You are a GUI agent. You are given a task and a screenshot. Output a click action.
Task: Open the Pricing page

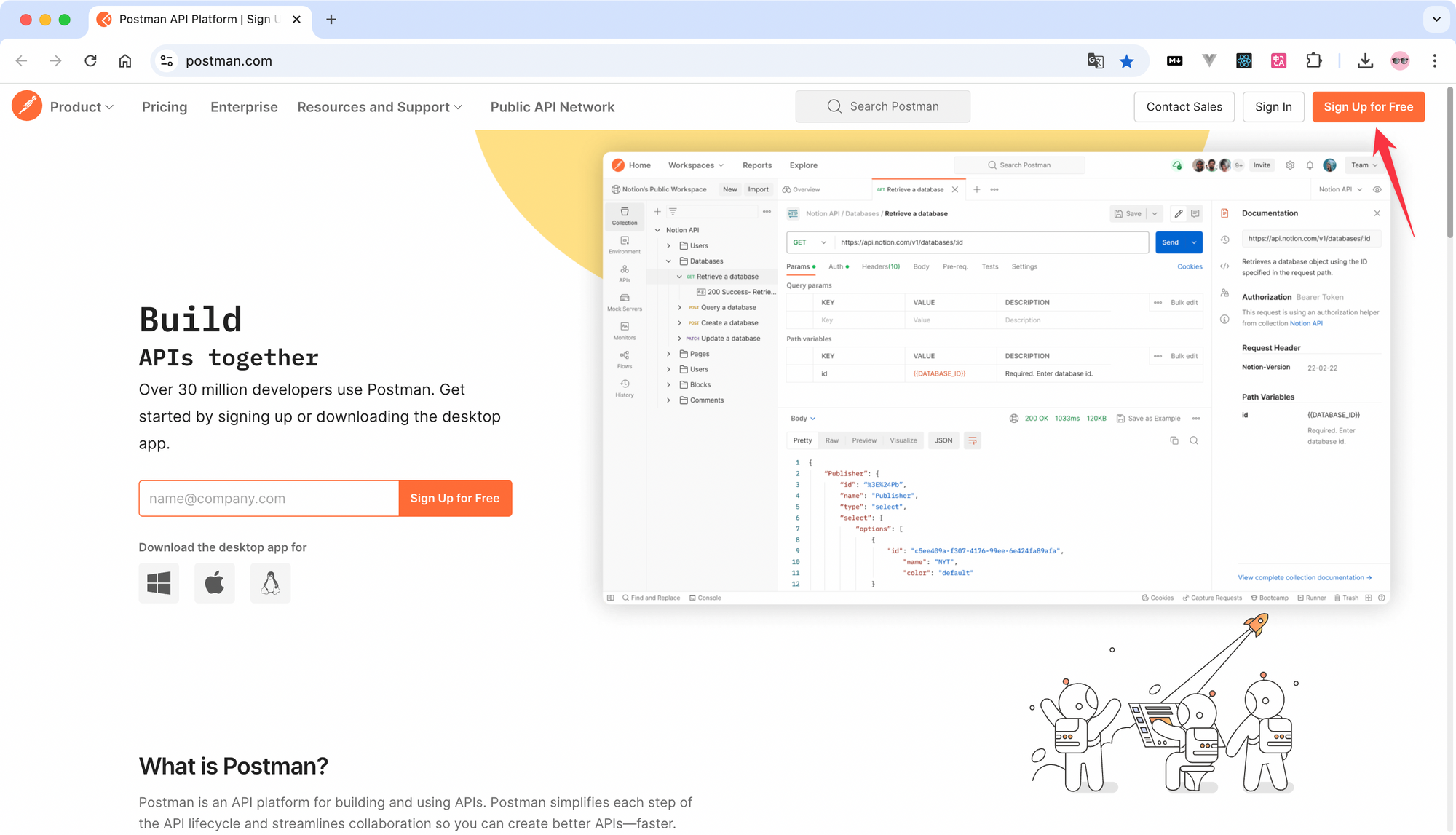(x=165, y=107)
